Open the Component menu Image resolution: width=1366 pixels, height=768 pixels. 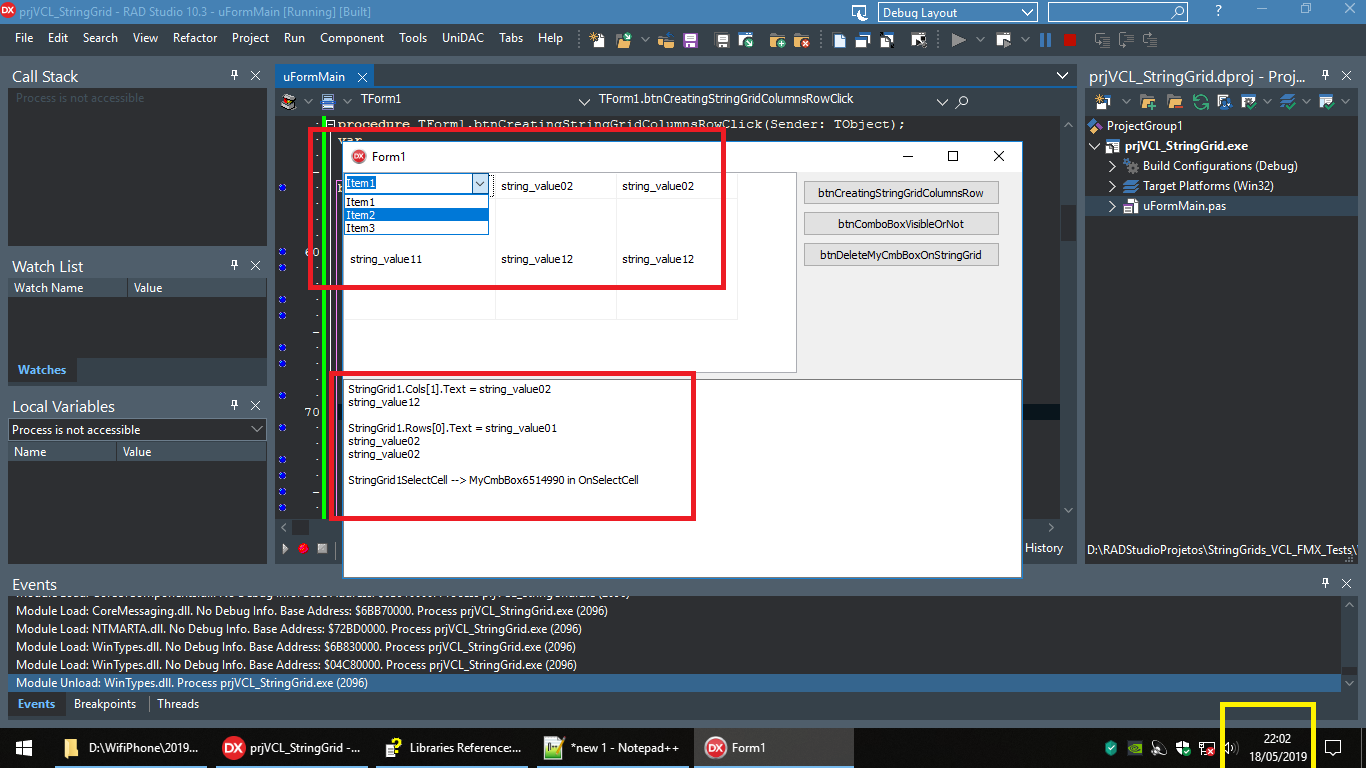352,38
